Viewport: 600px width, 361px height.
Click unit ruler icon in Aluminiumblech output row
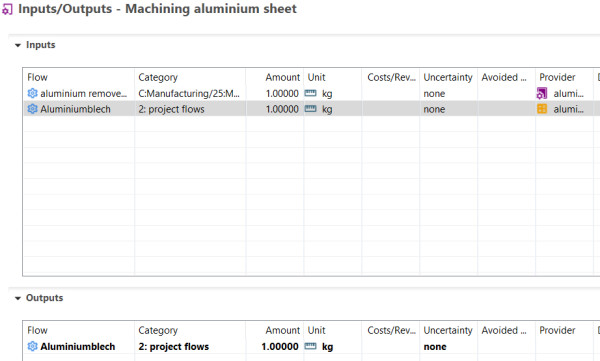pos(310,346)
